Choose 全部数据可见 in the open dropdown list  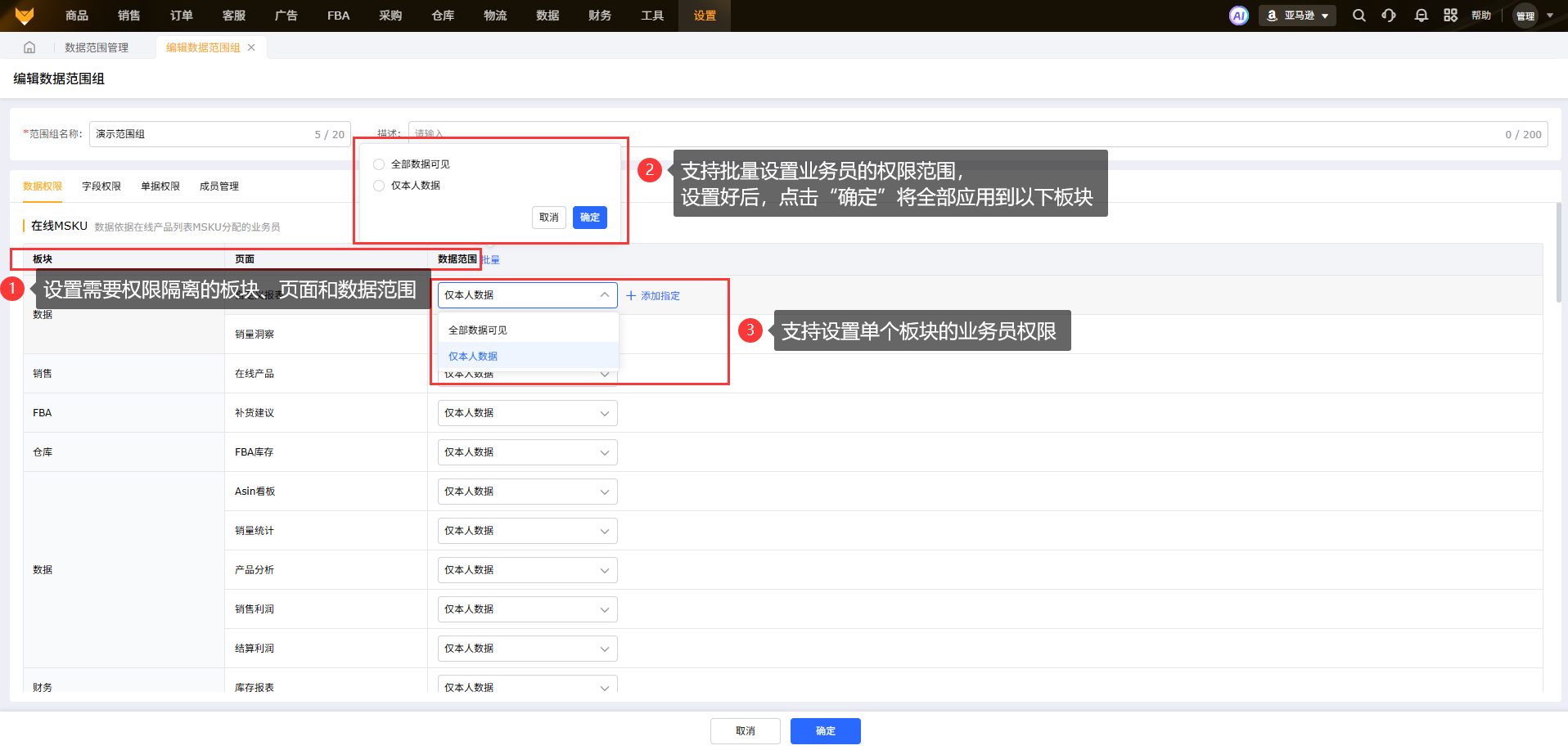pos(478,330)
